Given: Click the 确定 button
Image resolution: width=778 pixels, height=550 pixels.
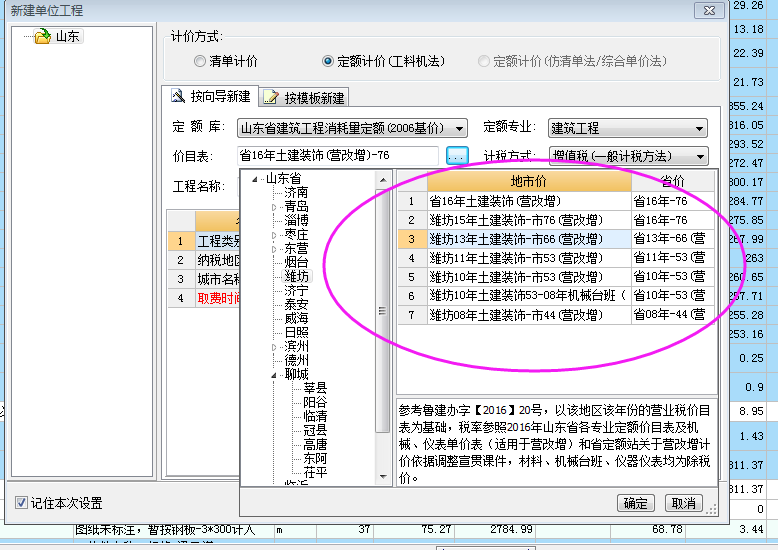Looking at the screenshot, I should (x=636, y=503).
